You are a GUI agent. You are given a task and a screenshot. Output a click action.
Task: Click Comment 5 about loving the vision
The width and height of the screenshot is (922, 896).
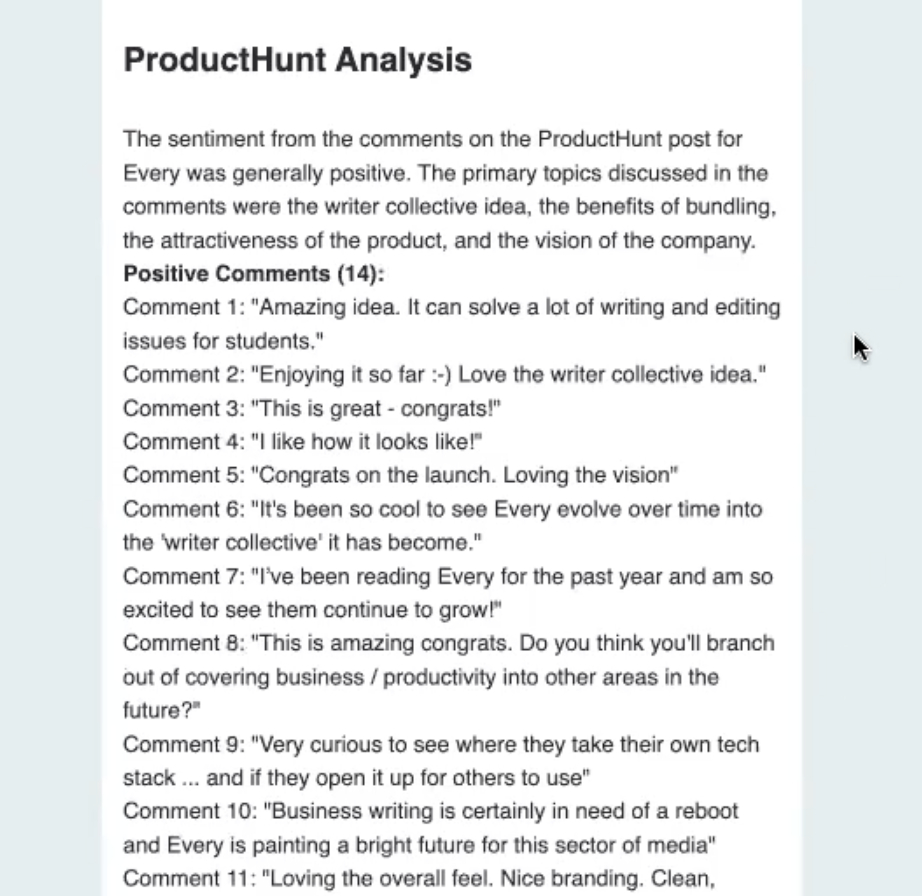[401, 476]
